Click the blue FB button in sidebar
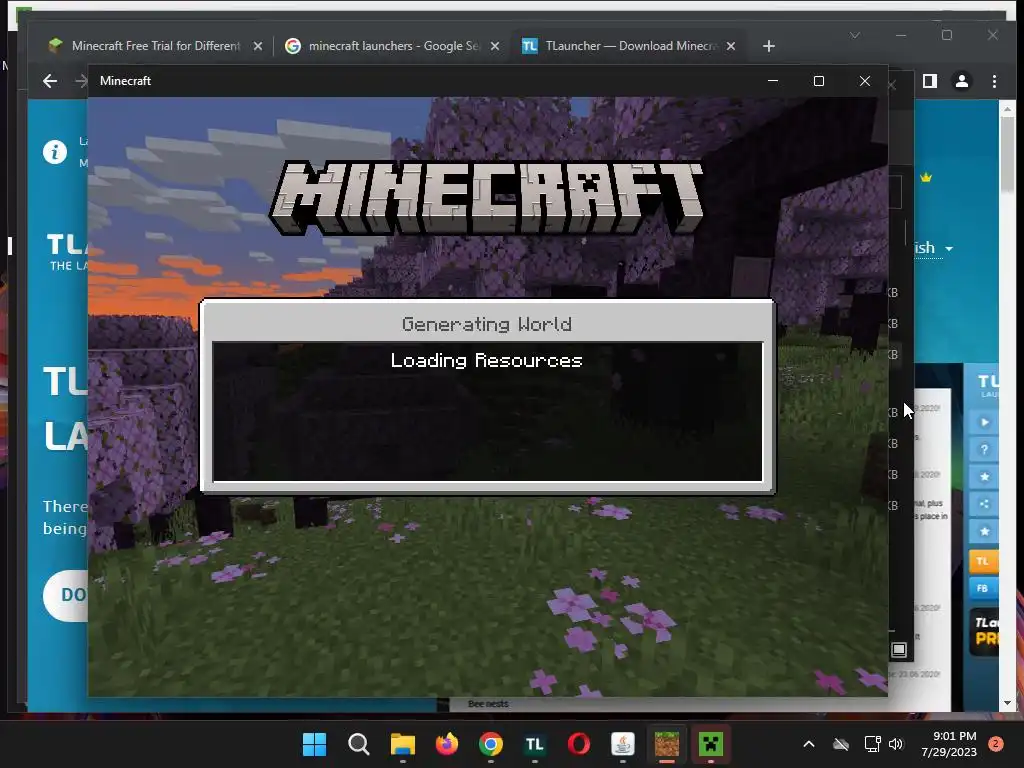This screenshot has width=1024, height=768. [x=984, y=588]
